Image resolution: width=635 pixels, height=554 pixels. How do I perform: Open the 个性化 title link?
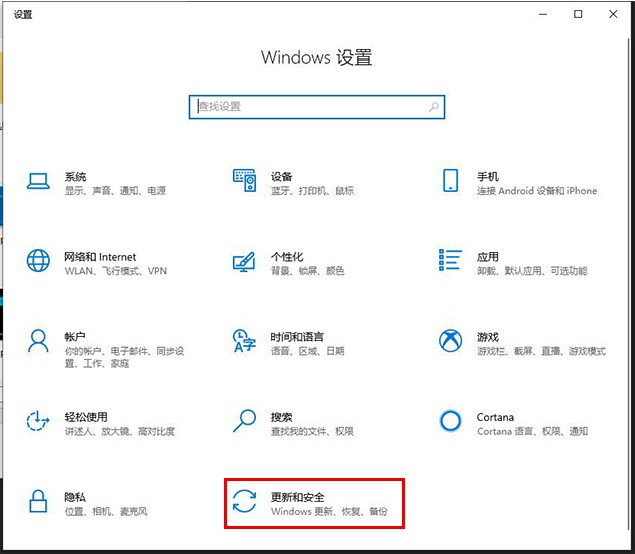[x=287, y=257]
